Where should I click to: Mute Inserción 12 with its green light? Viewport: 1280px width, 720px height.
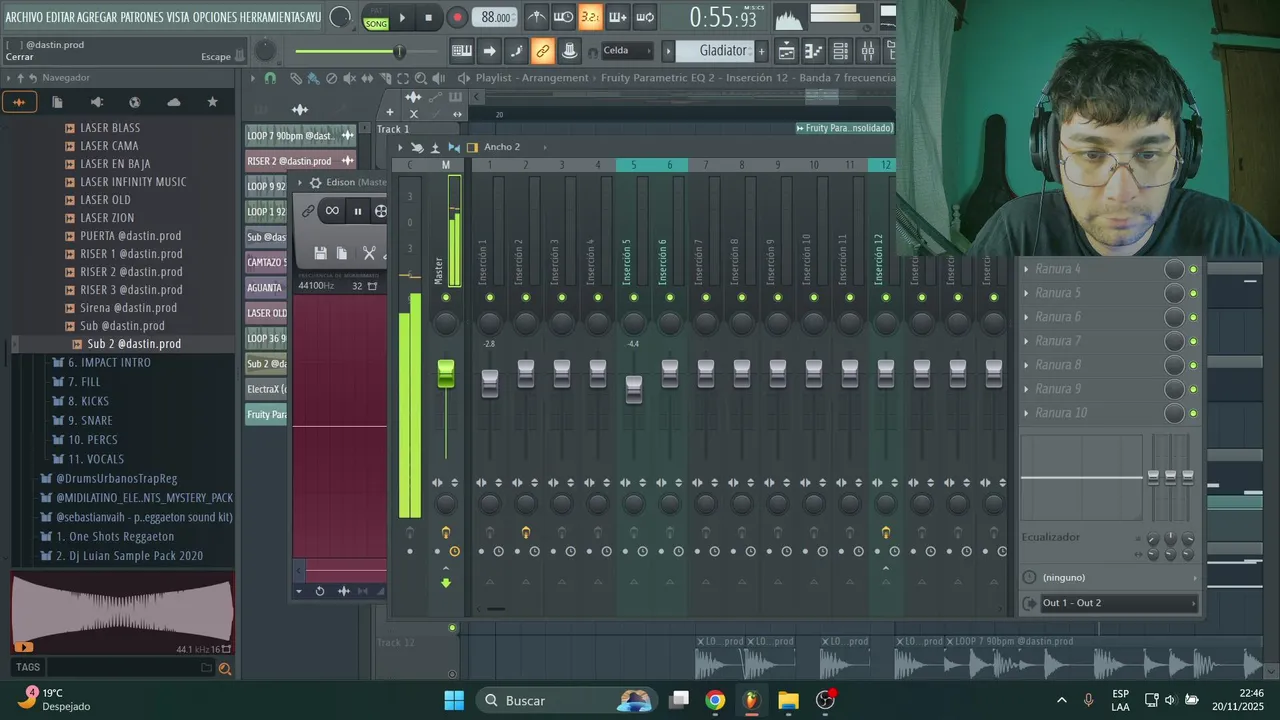[x=886, y=297]
